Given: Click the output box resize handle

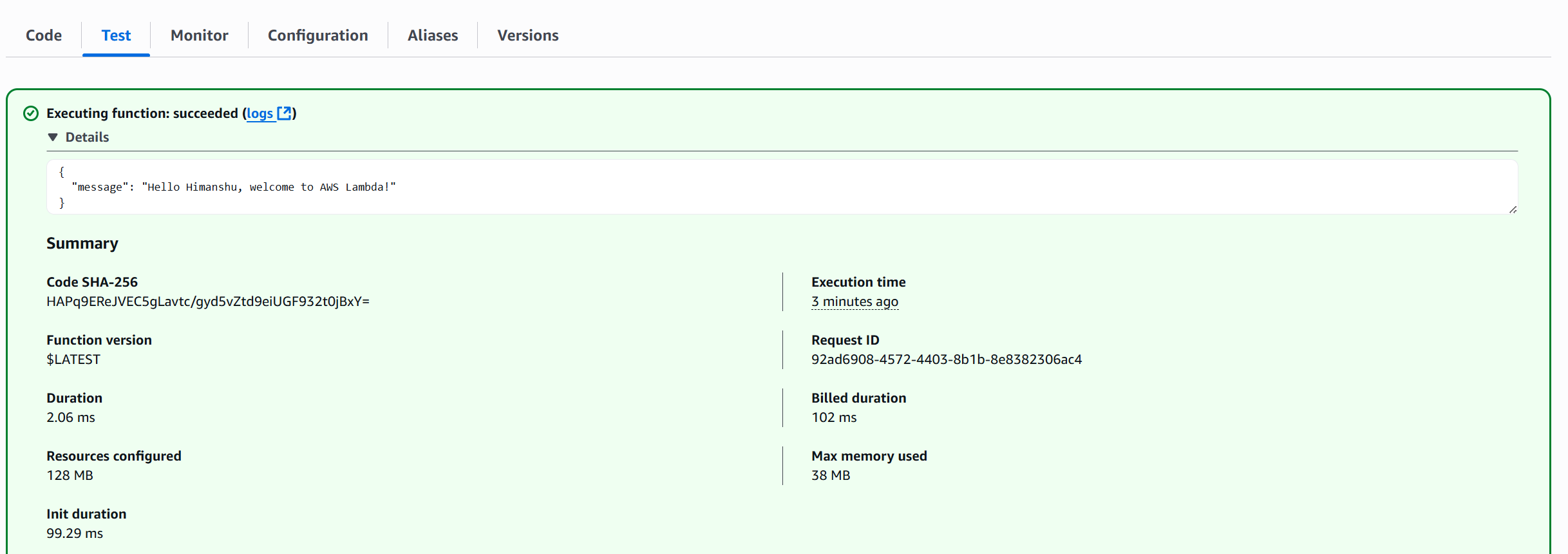Looking at the screenshot, I should pyautogui.click(x=1512, y=209).
